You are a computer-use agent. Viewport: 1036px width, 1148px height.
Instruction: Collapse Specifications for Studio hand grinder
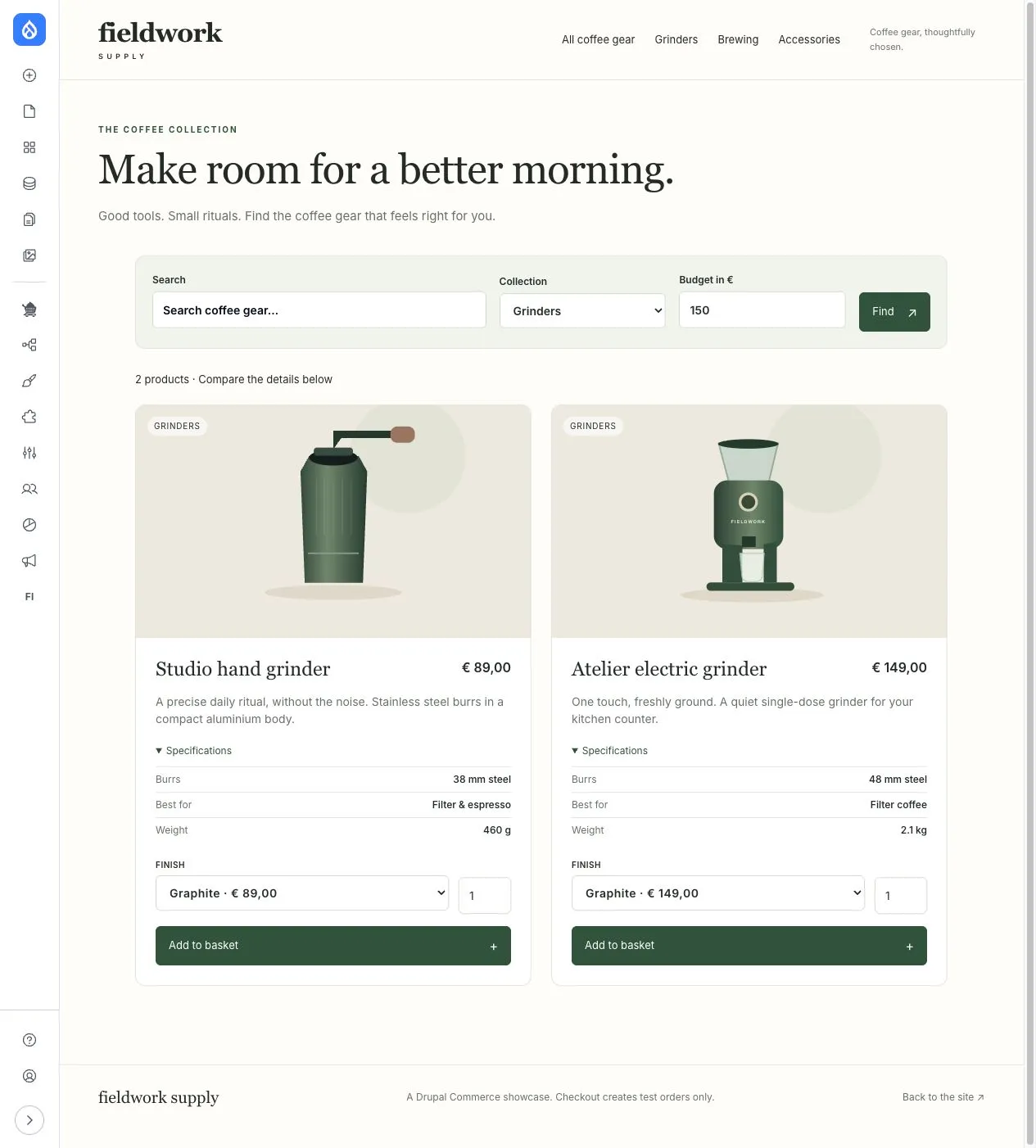(x=194, y=751)
